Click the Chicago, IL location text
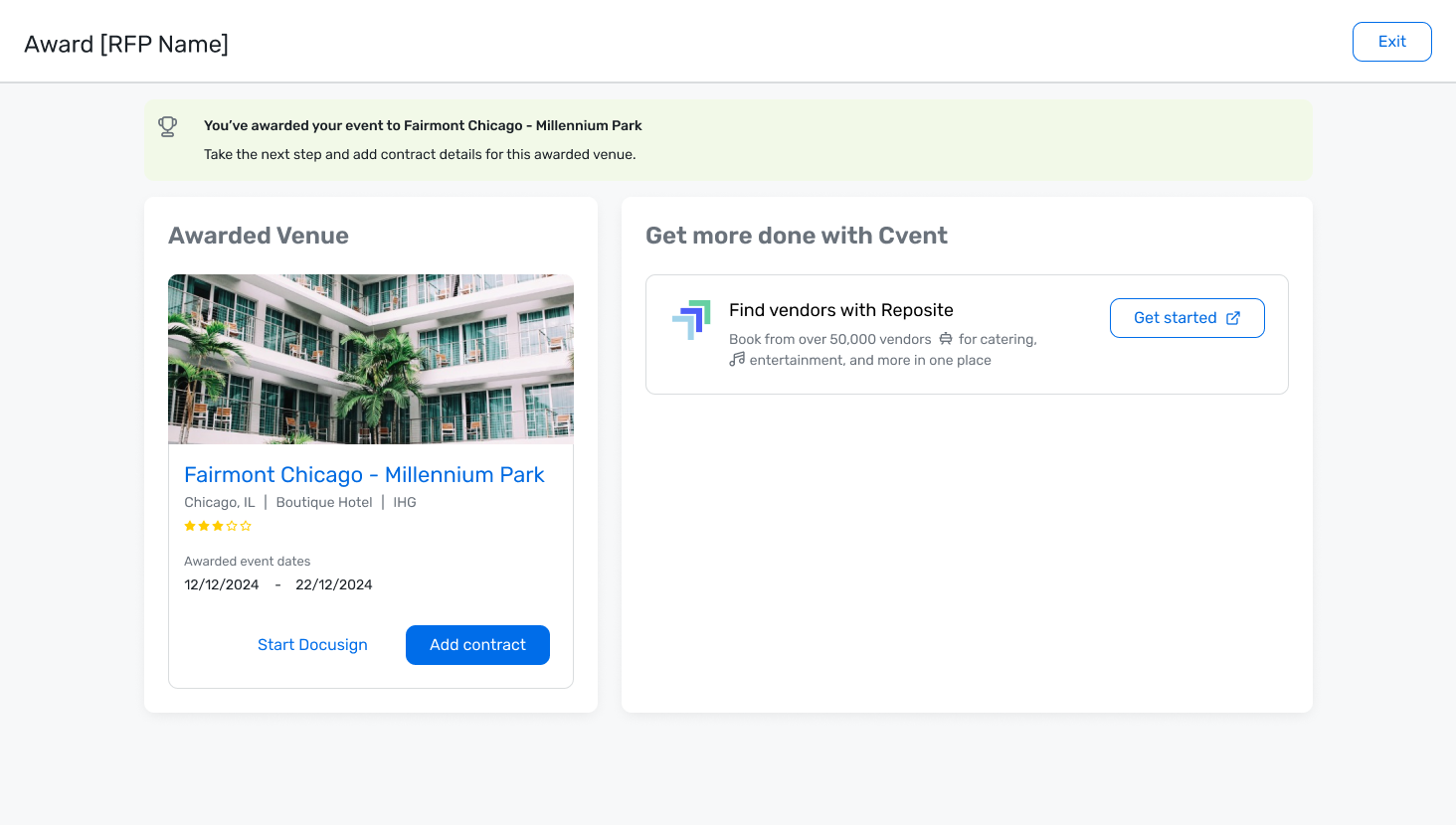The height and width of the screenshot is (825, 1456). click(220, 502)
